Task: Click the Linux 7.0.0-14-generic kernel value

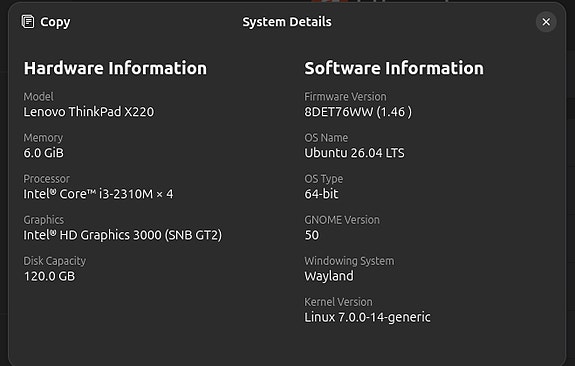Action: click(x=367, y=317)
